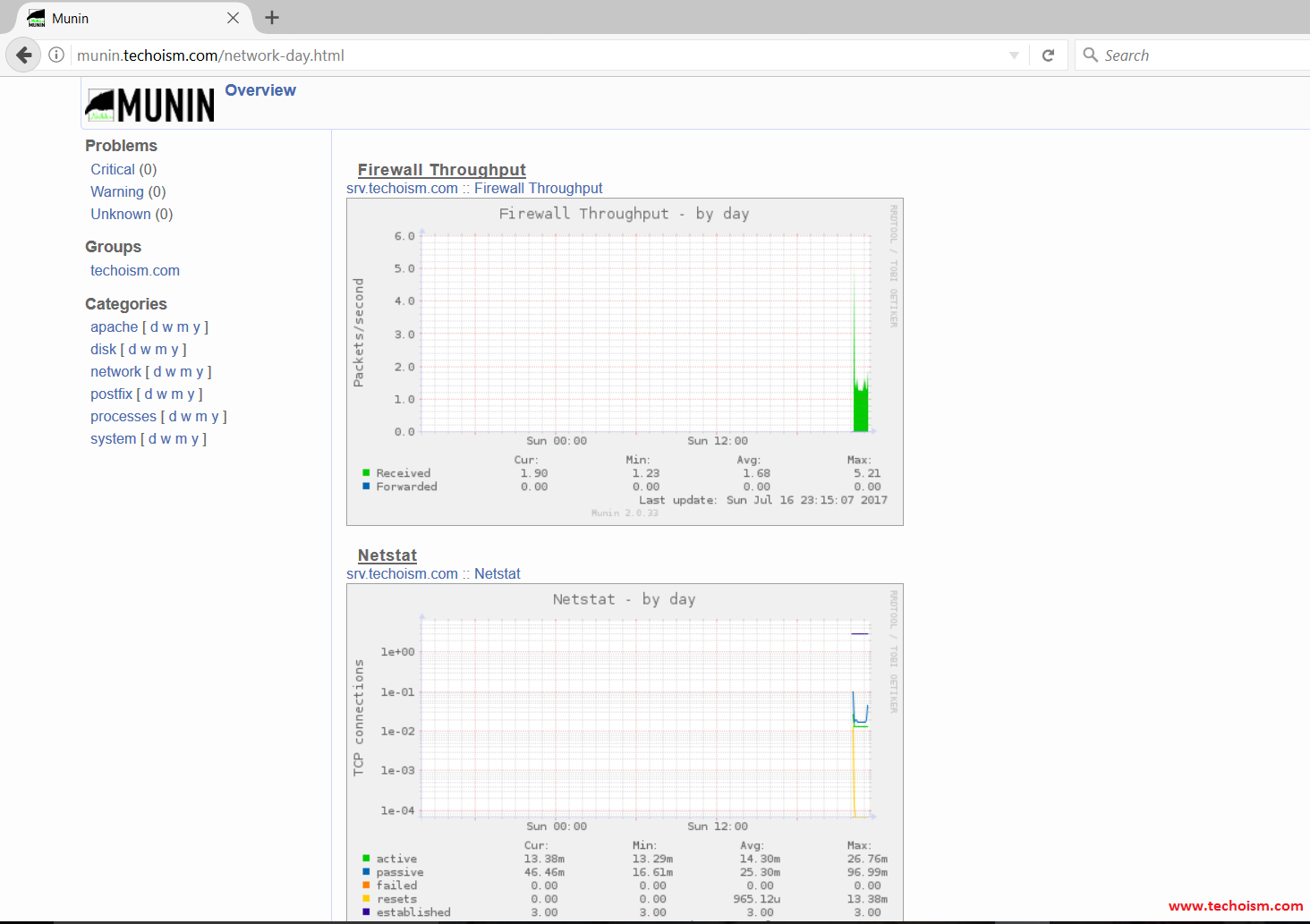Open the network category link
Screen dimensions: 1310x924
click(116, 372)
